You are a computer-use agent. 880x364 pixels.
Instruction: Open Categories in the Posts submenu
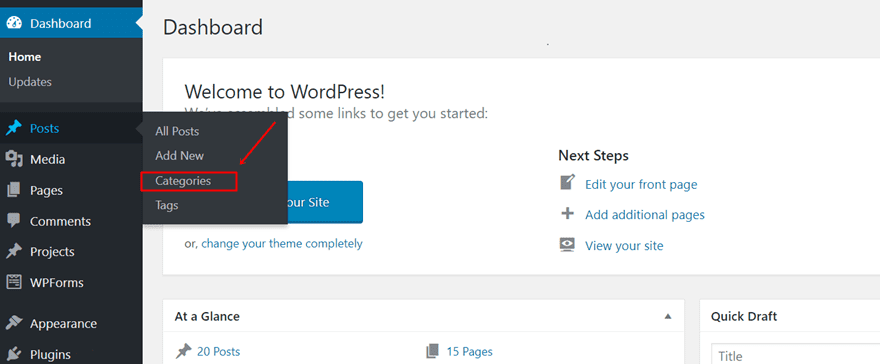(183, 181)
